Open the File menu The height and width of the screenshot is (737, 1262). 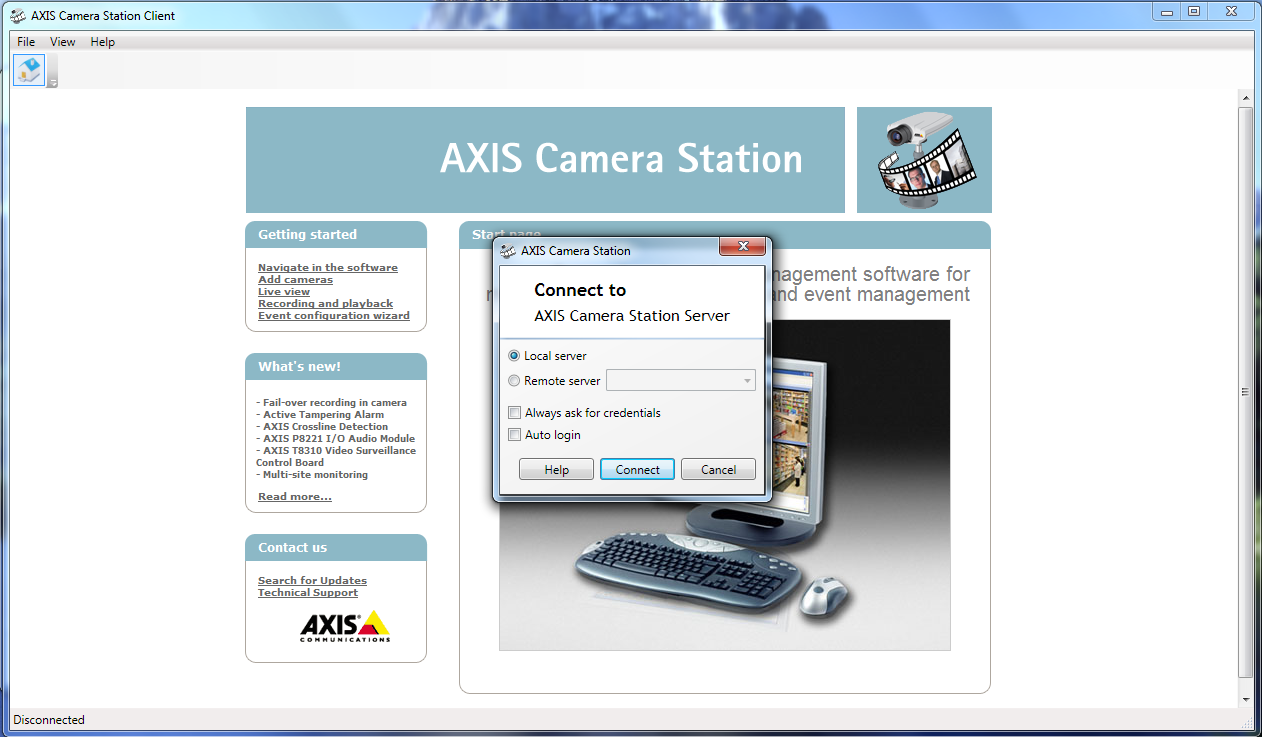26,42
